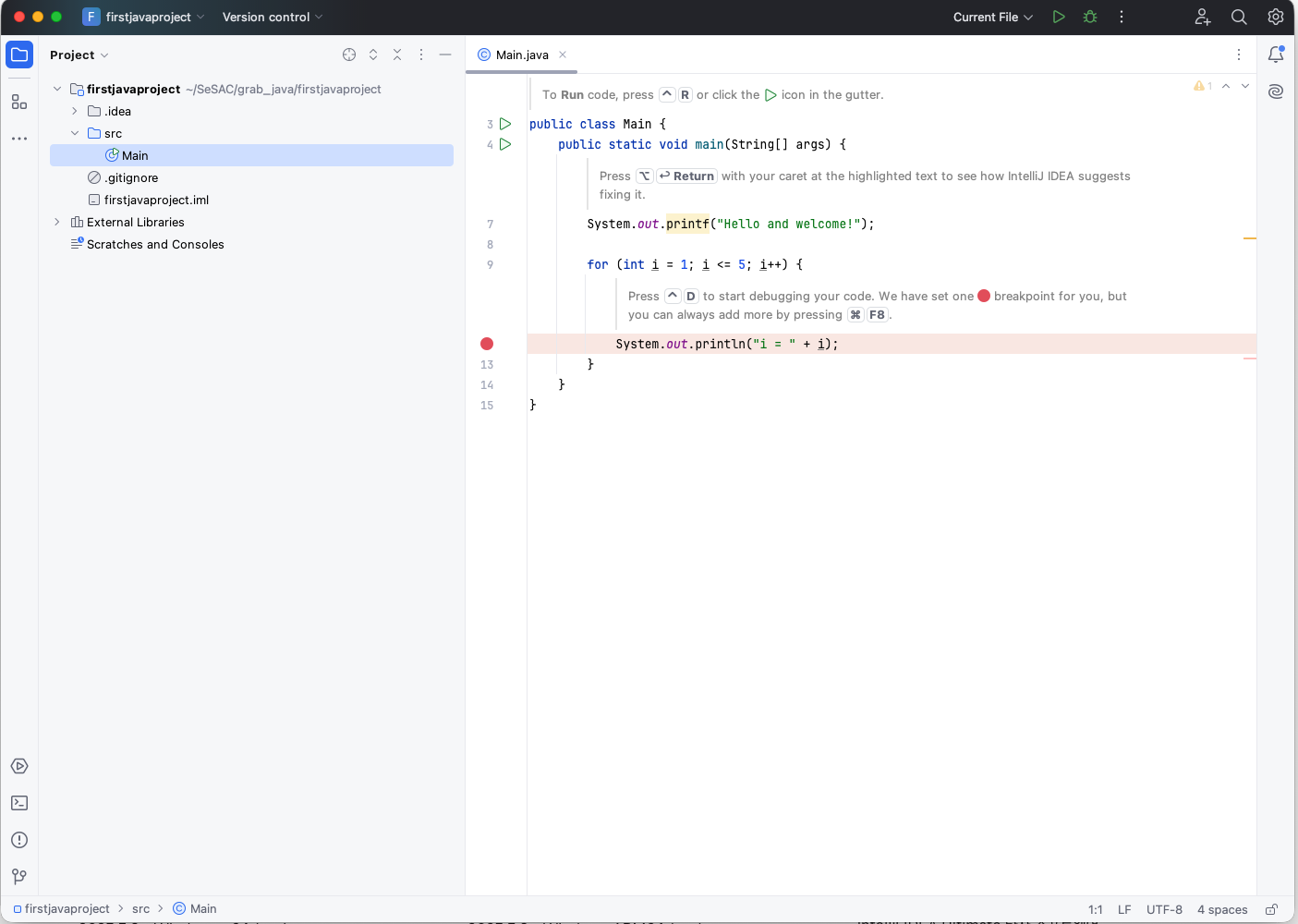Click the for loop code line
Viewport: 1298px width, 924px height.
pos(695,264)
